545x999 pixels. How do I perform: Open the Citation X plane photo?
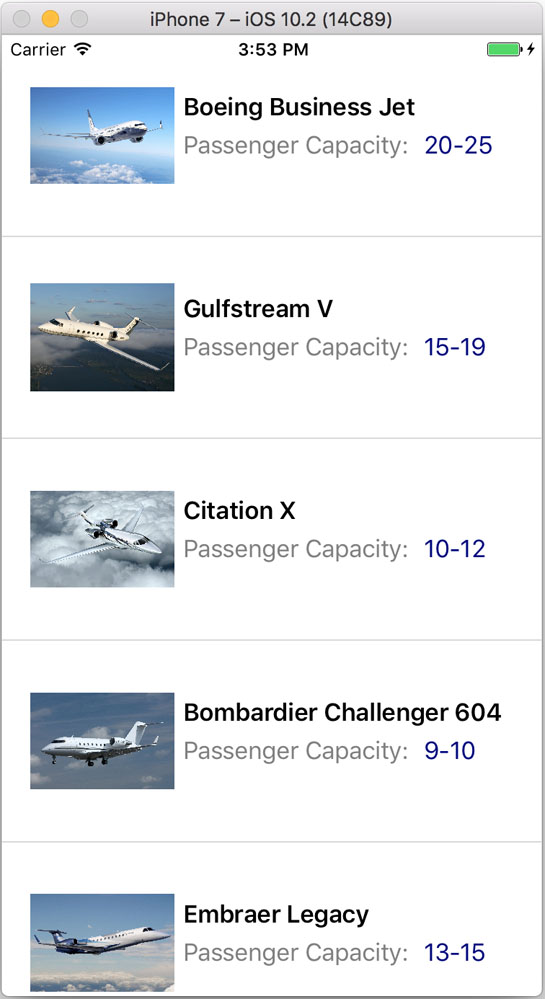[x=102, y=539]
